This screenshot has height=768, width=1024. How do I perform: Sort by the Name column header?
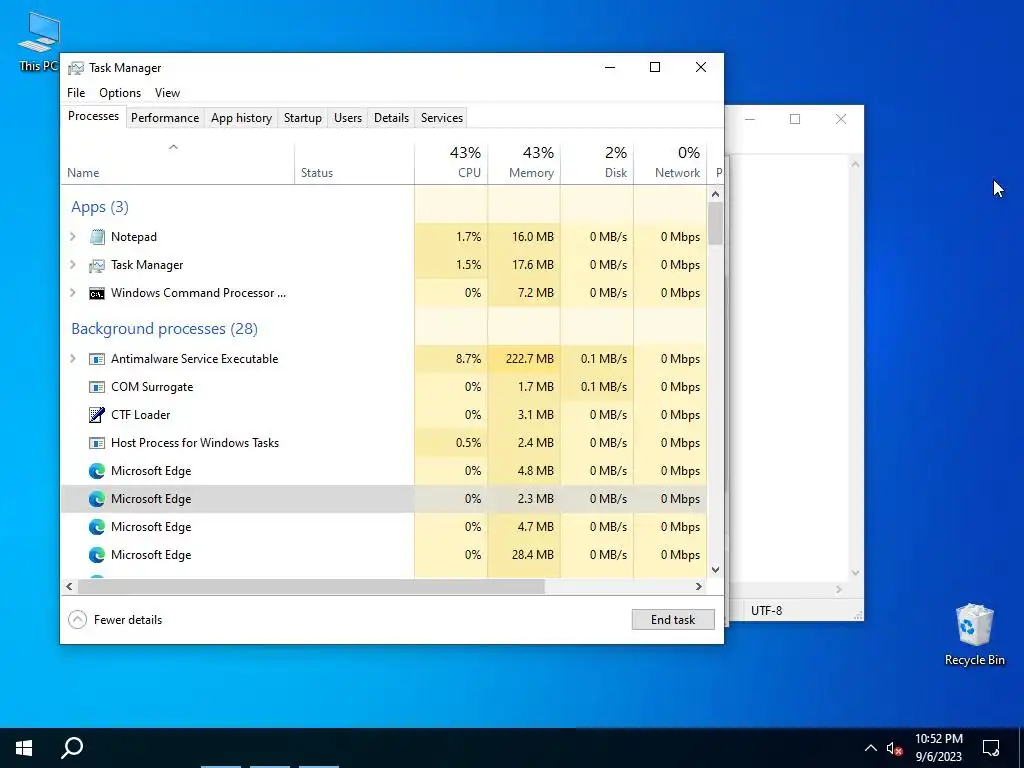tap(177, 163)
